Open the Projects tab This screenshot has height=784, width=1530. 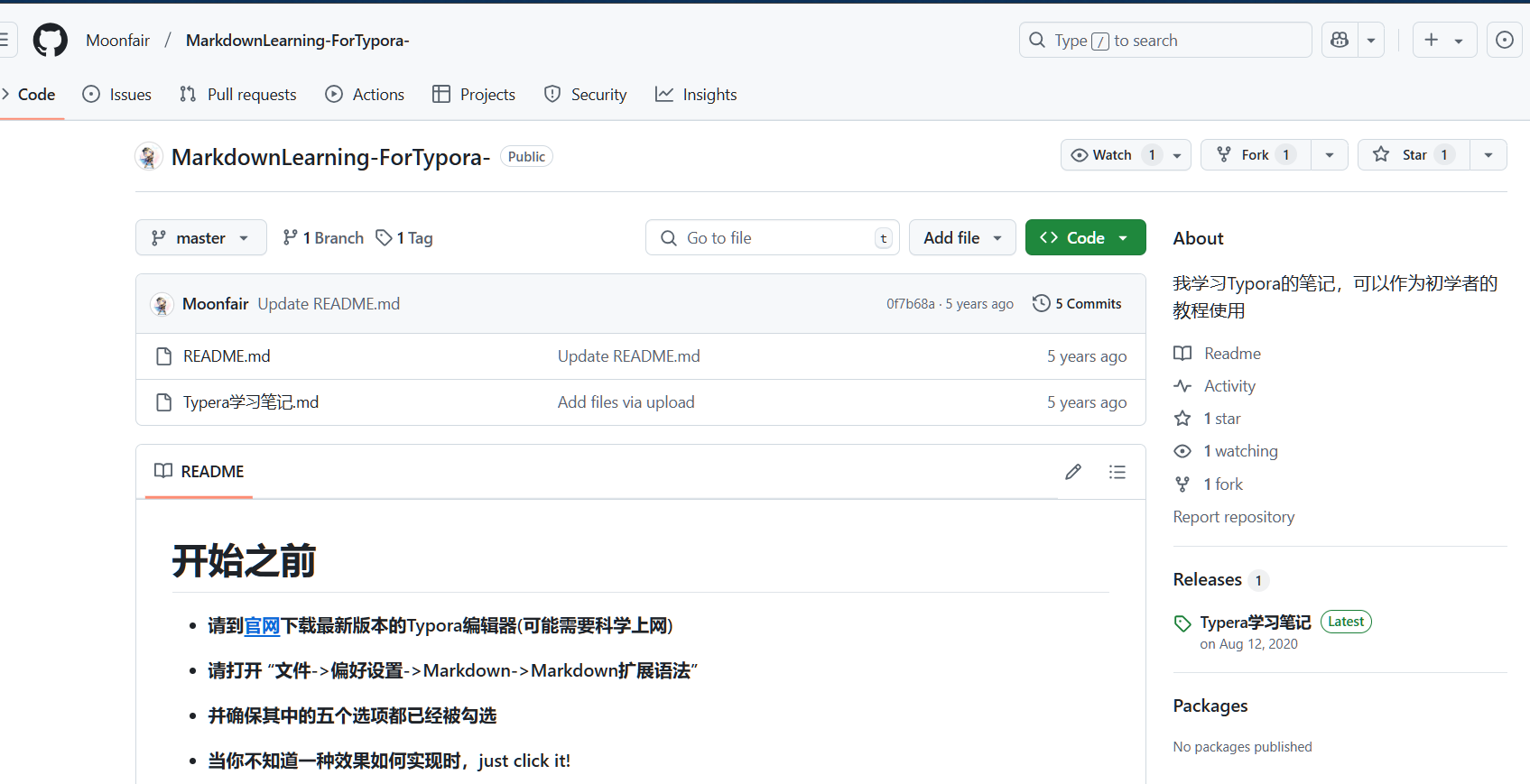click(x=474, y=95)
